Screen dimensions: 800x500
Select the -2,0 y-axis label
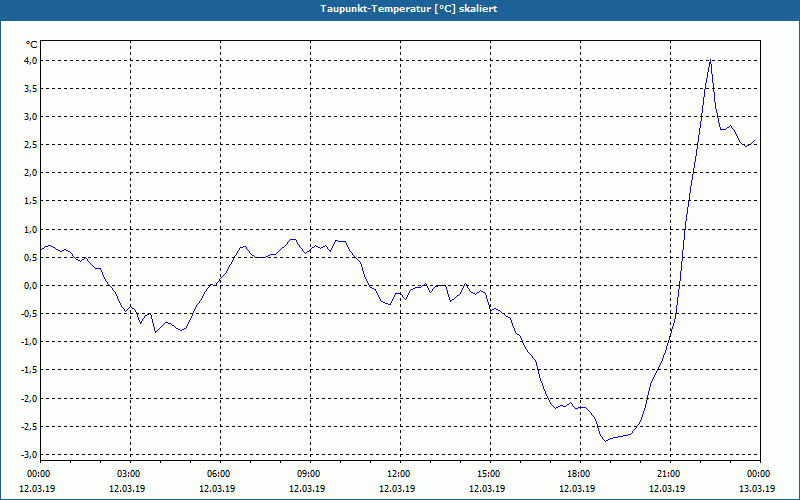29,398
